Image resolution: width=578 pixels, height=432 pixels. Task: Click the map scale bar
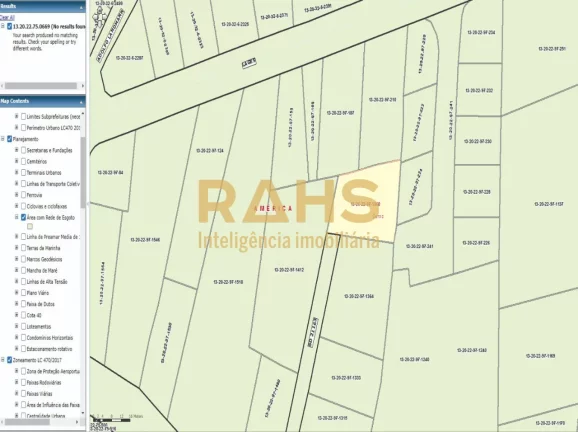[x=112, y=420]
